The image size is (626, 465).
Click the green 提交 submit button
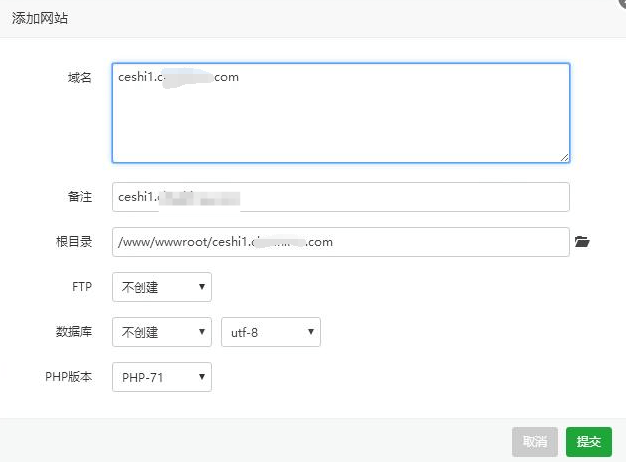pyautogui.click(x=589, y=441)
